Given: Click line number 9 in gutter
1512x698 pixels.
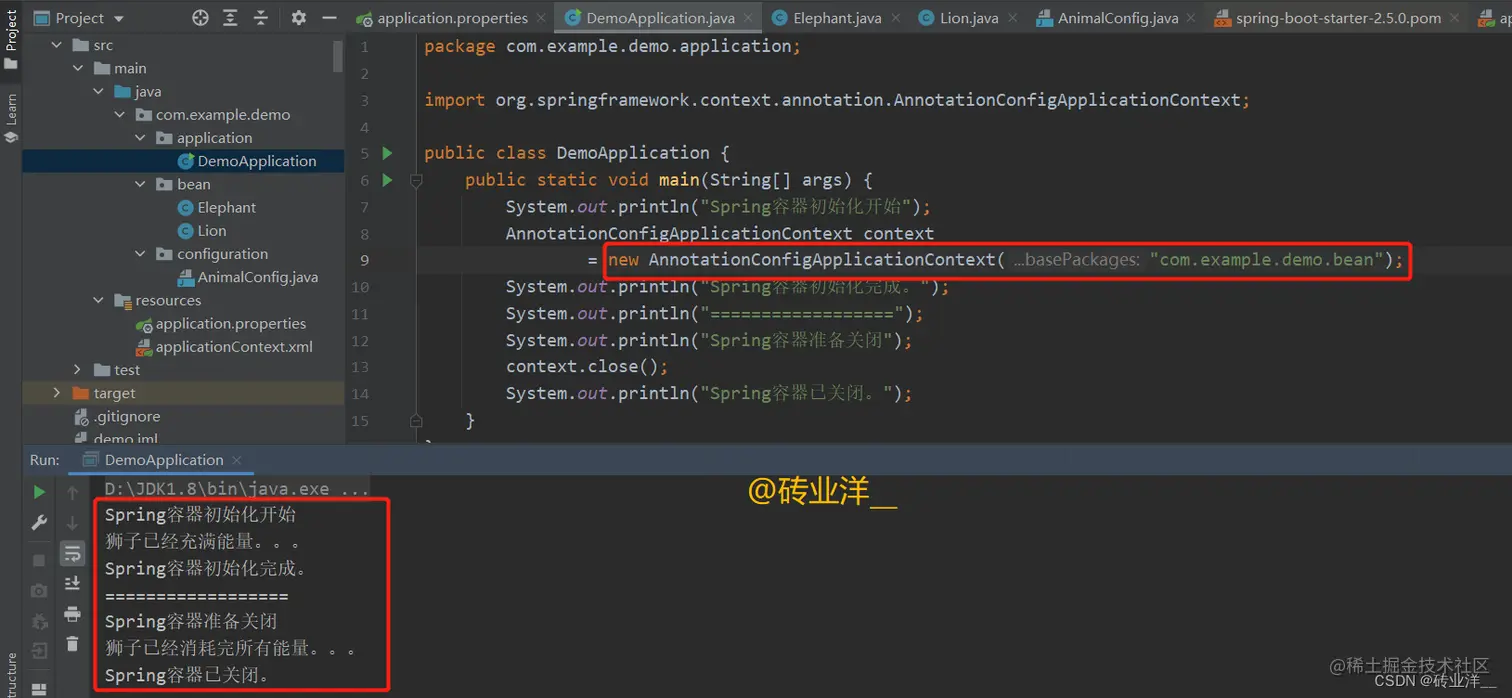Looking at the screenshot, I should pos(364,260).
